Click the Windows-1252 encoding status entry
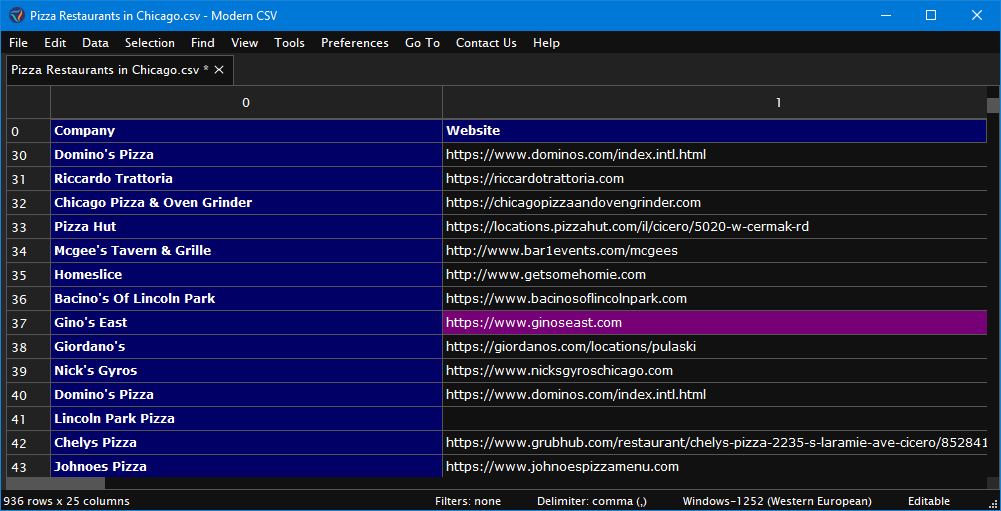This screenshot has height=511, width=1001. pos(777,501)
